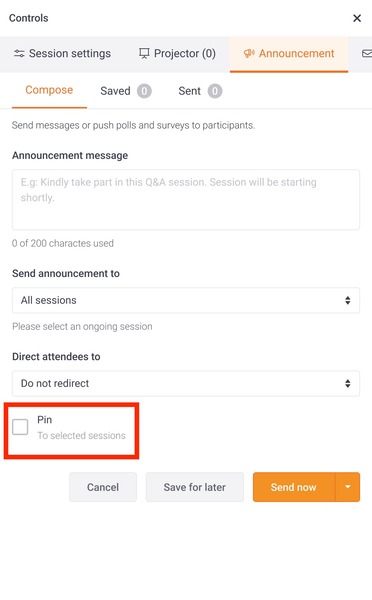The image size is (372, 600).
Task: Click the Announcement megaphone icon
Action: point(249,53)
